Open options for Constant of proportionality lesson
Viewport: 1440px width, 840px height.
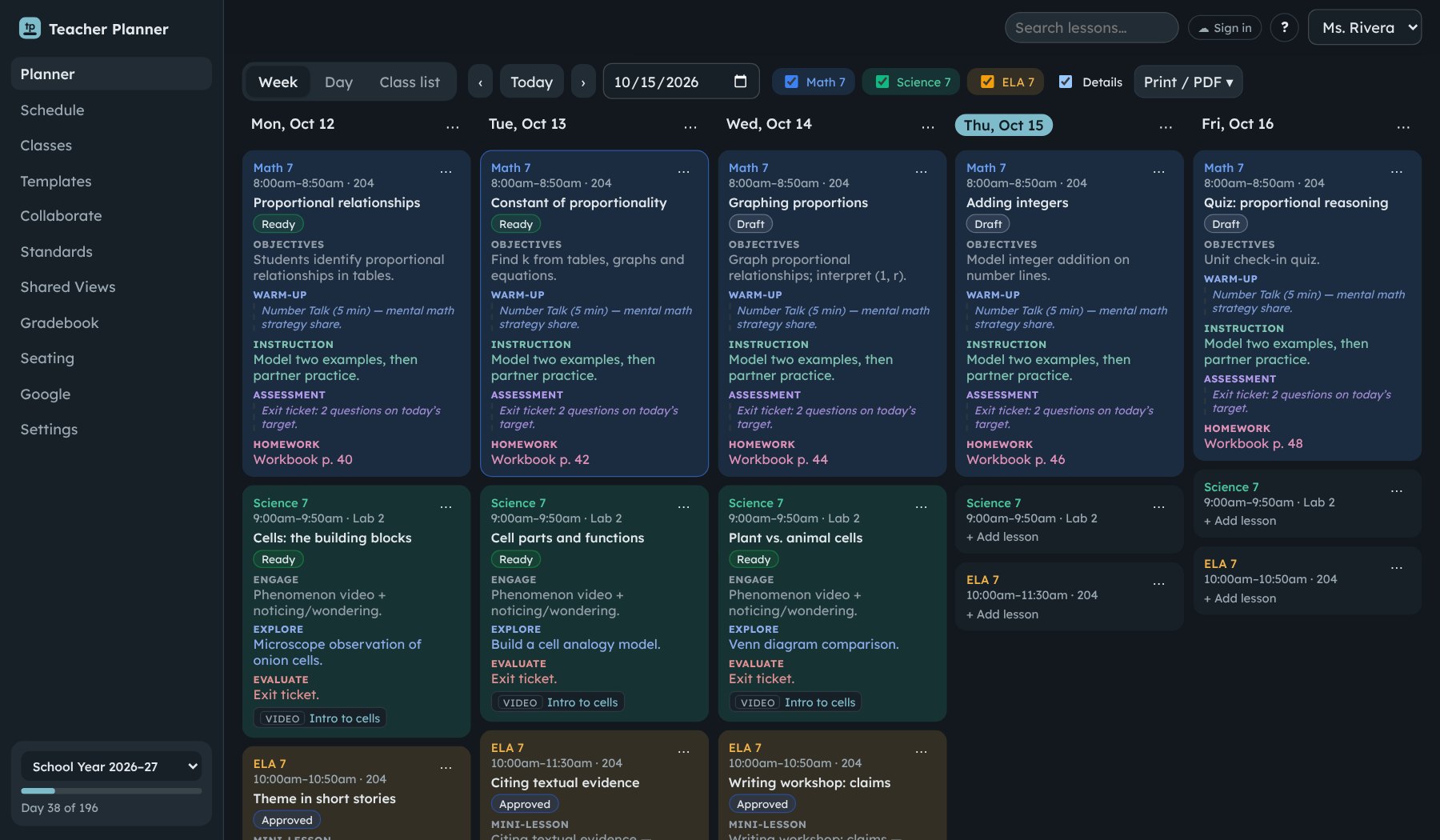click(683, 170)
